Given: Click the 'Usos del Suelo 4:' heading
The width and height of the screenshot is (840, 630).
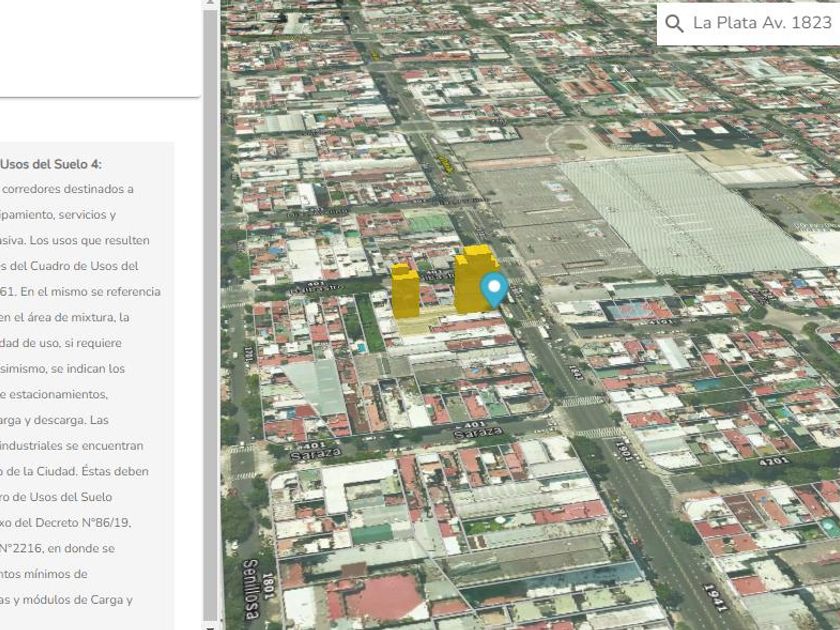Looking at the screenshot, I should click(51, 164).
